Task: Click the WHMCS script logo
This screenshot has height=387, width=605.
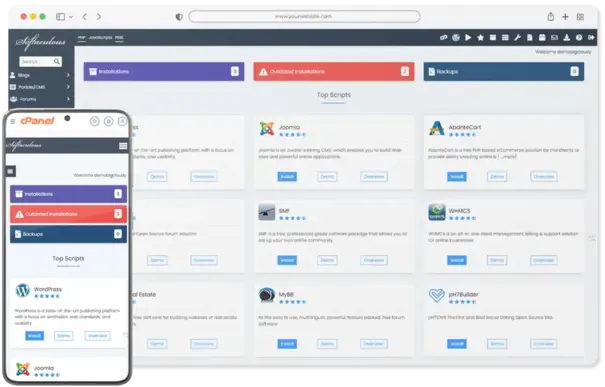Action: coord(436,212)
